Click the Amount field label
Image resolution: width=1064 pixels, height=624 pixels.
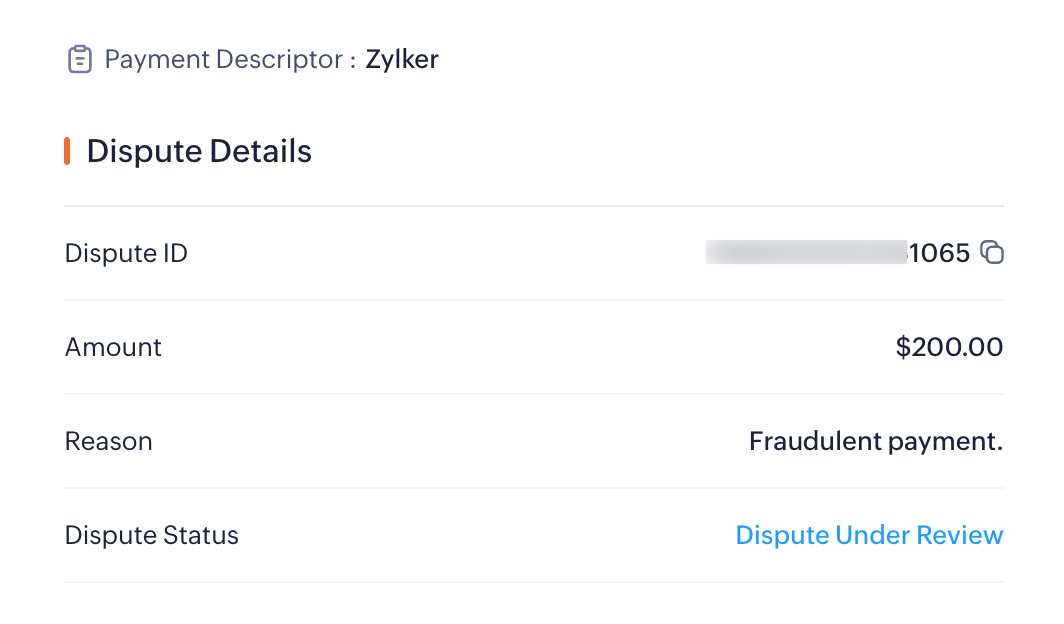click(113, 347)
